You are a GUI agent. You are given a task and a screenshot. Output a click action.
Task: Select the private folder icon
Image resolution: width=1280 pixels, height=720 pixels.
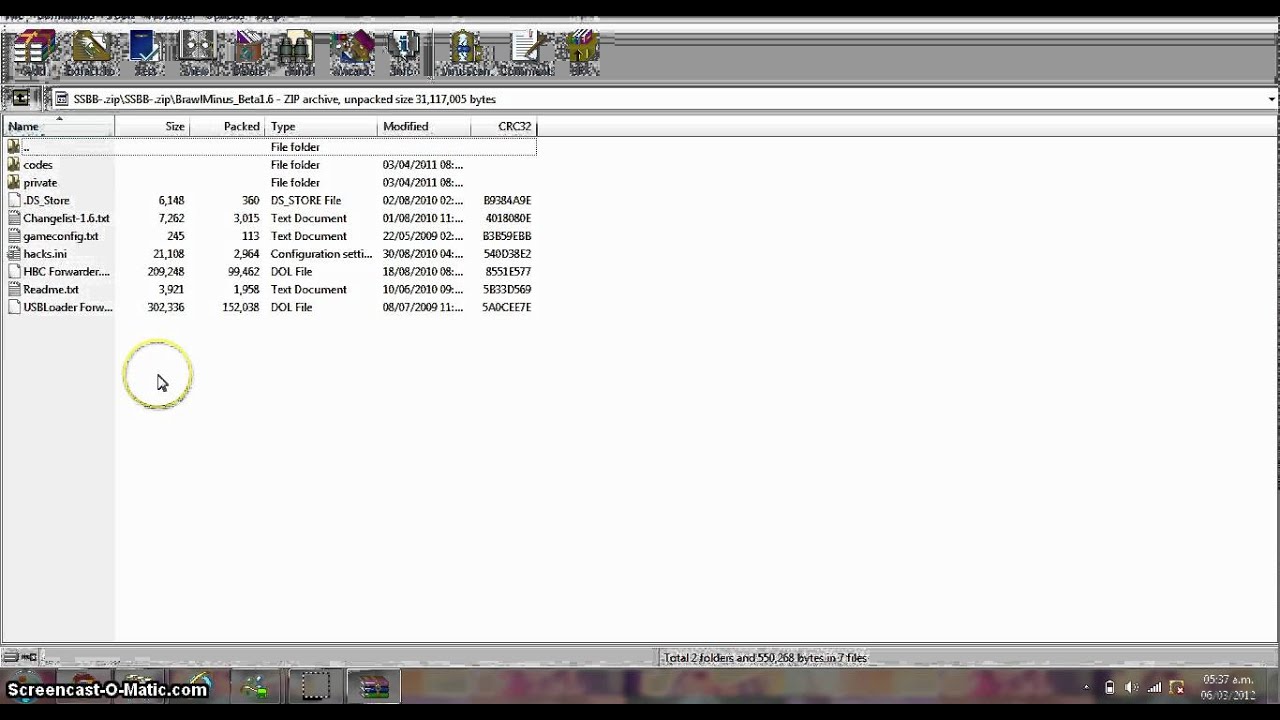click(x=14, y=182)
